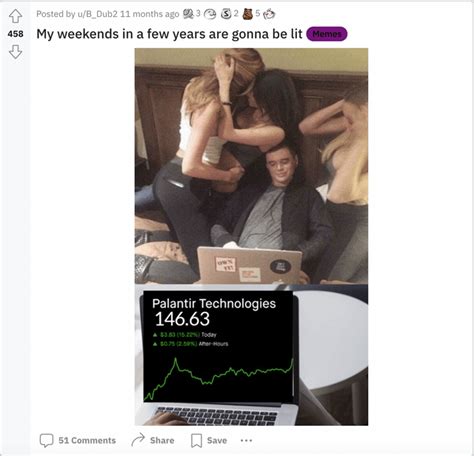Image resolution: width=474 pixels, height=456 pixels.
Task: Click the curved arrow share icon
Action: 138,440
